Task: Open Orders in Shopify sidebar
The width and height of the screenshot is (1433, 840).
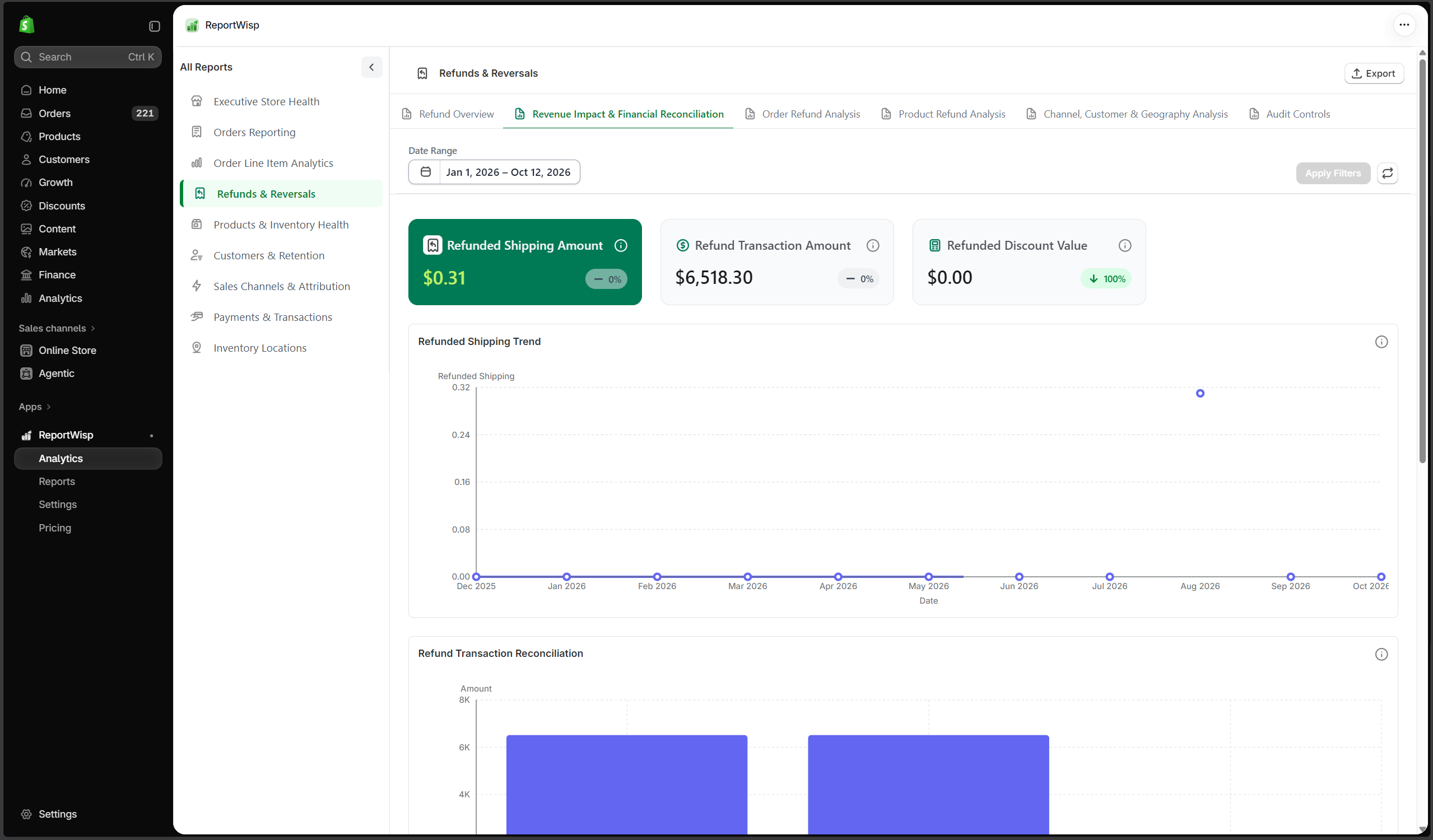Action: [88, 113]
